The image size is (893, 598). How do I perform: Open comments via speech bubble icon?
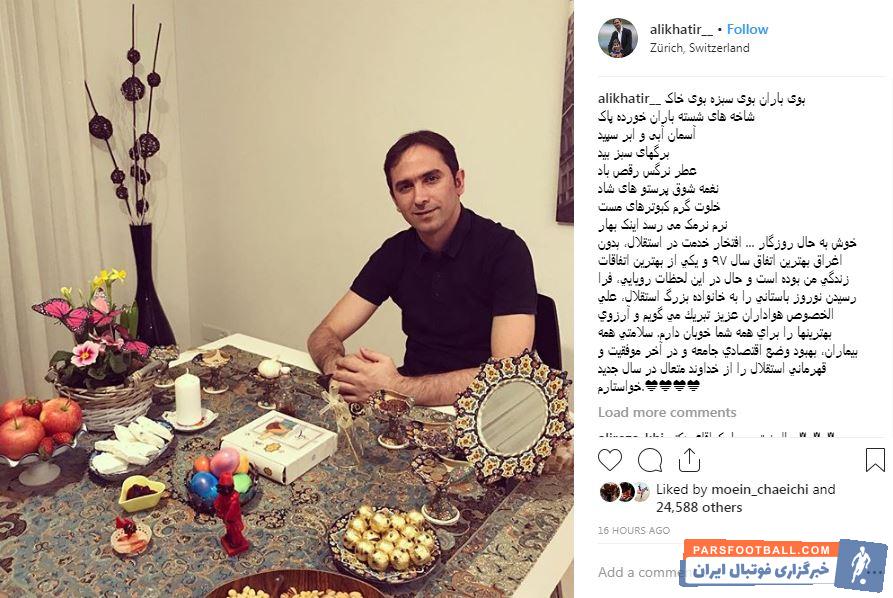650,460
